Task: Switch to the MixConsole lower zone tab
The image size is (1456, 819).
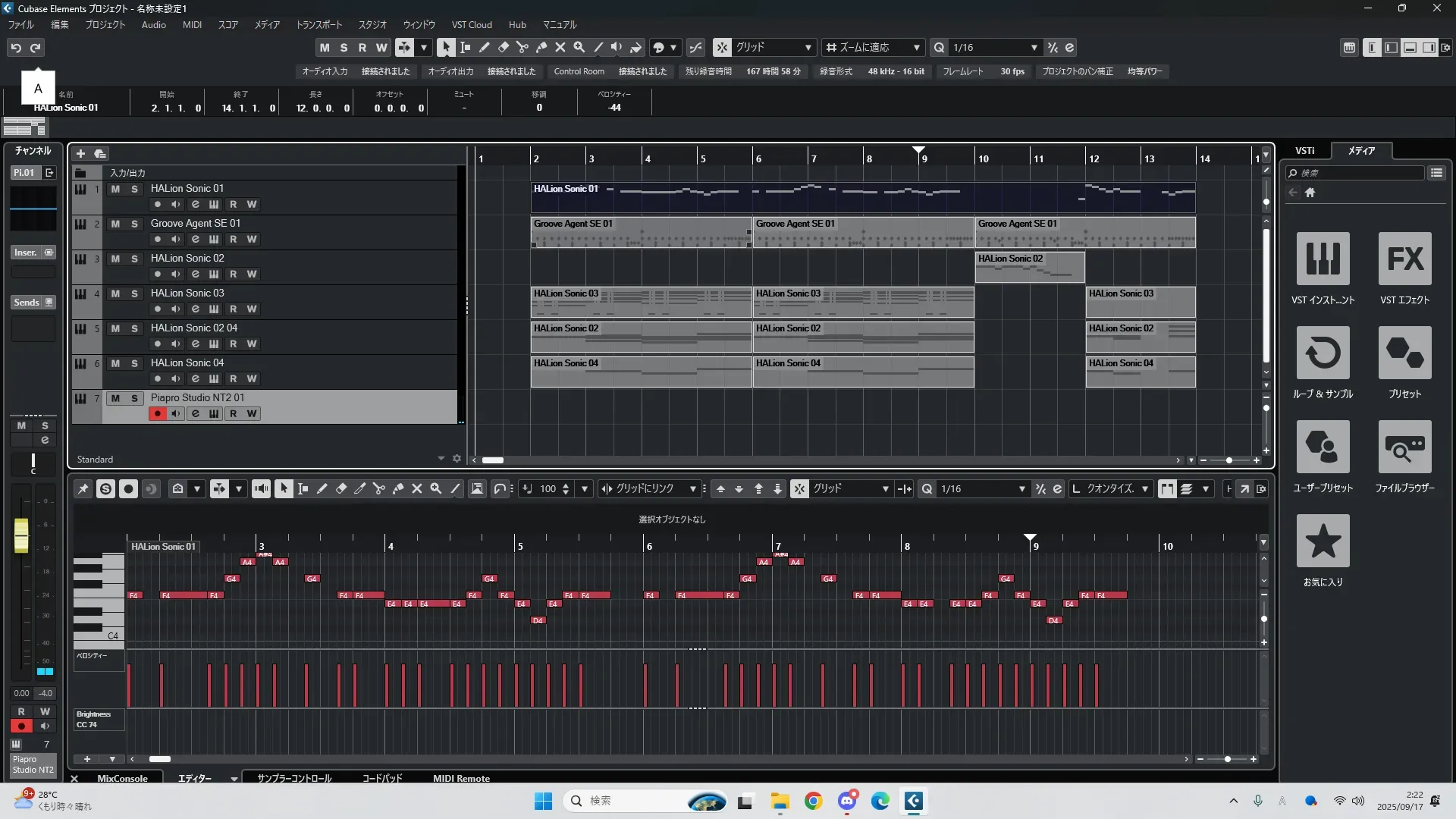Action: tap(122, 778)
